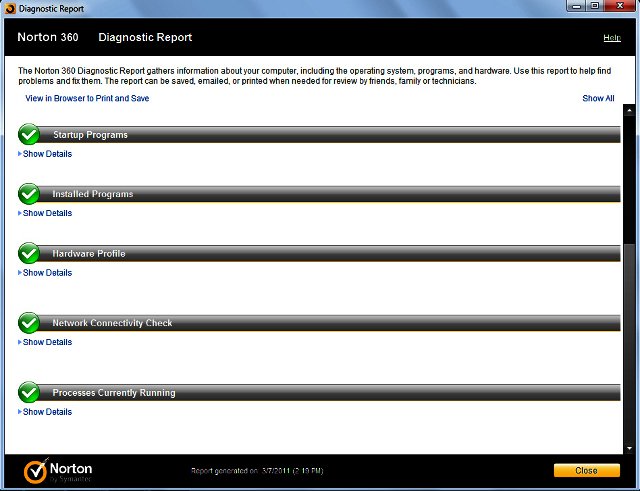The height and width of the screenshot is (491, 640).
Task: Click the Installed Programs green checkmark icon
Action: [29, 193]
